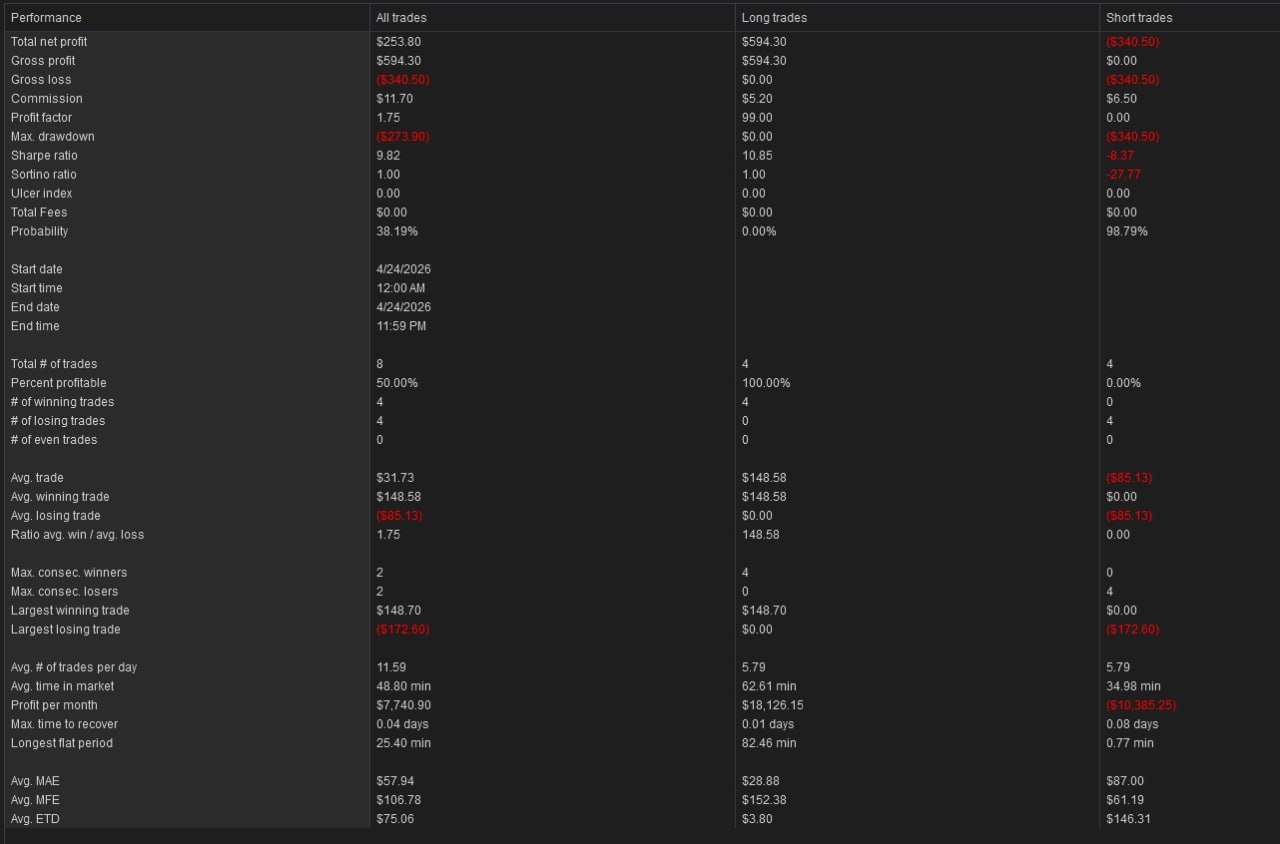1280x844 pixels.
Task: Click the Sharpe ratio value 9.82
Action: 388,156
